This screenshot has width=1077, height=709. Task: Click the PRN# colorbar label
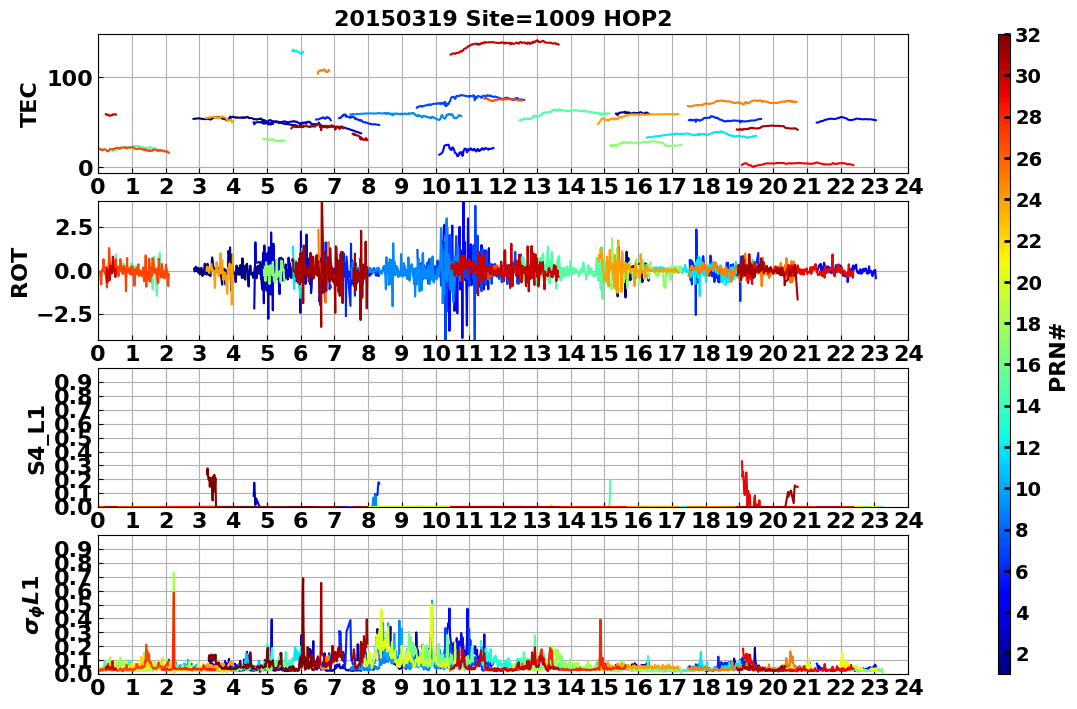pyautogui.click(x=1058, y=358)
